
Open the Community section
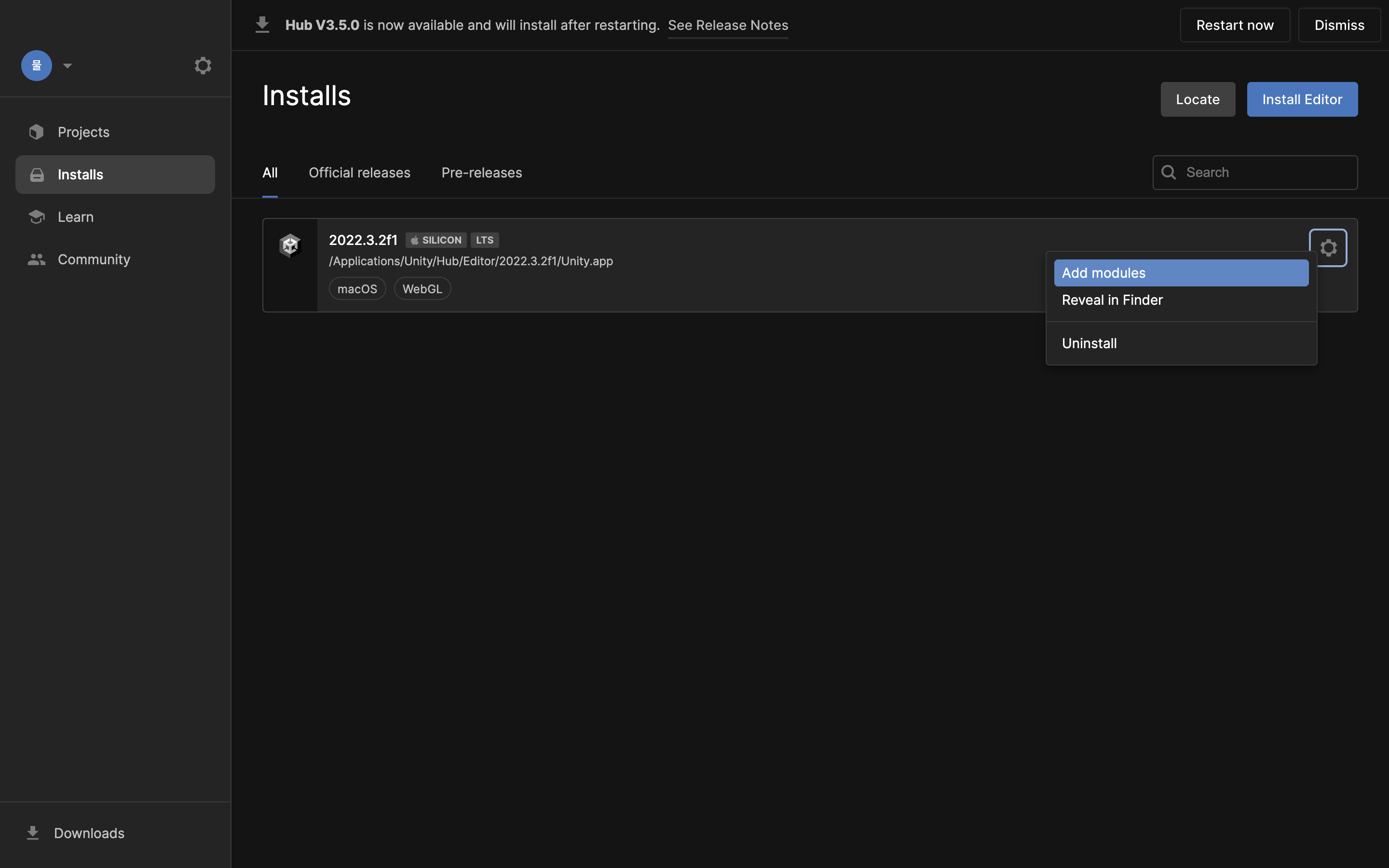[x=115, y=259]
